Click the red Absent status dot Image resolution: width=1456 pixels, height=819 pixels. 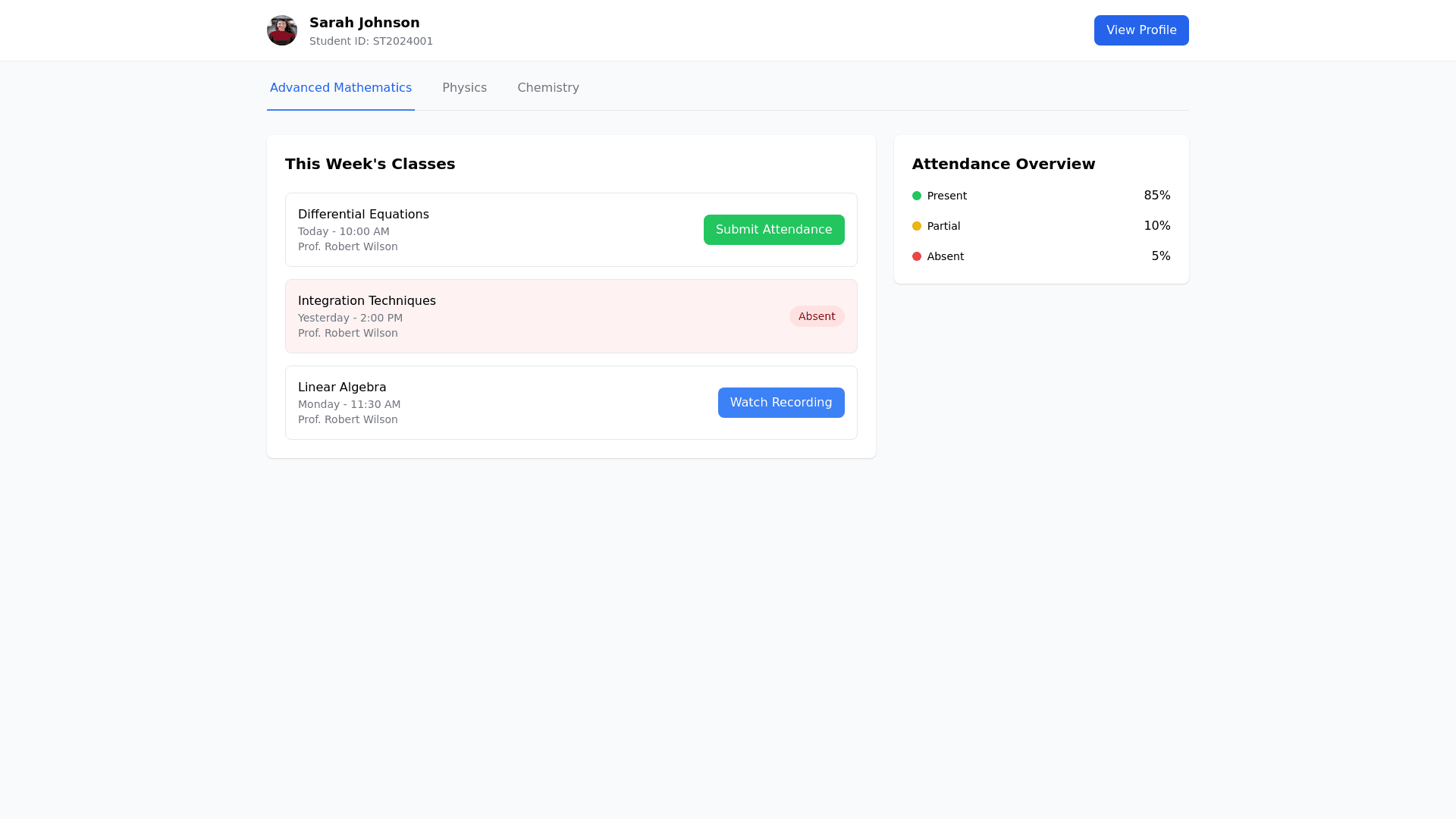916,256
